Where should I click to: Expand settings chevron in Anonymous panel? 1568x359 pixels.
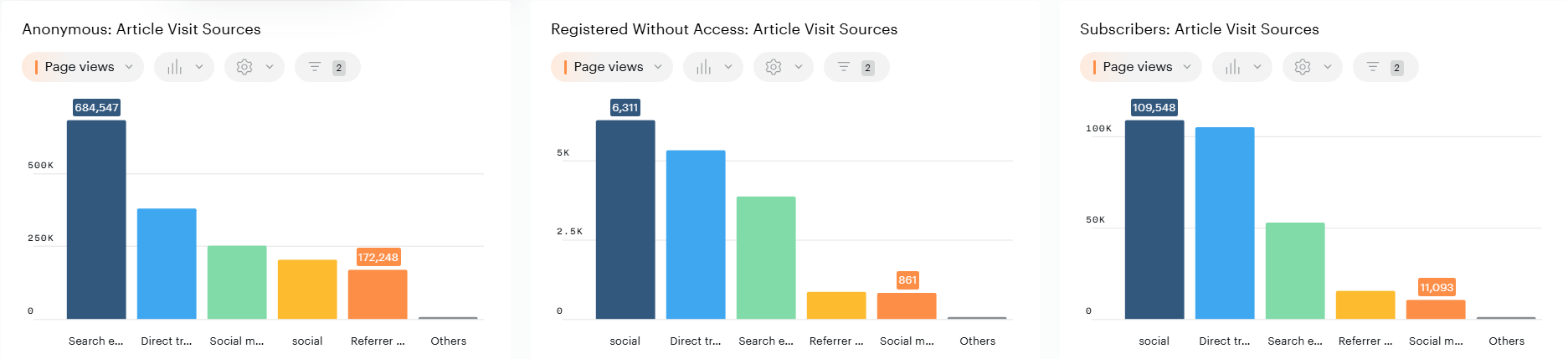[270, 67]
